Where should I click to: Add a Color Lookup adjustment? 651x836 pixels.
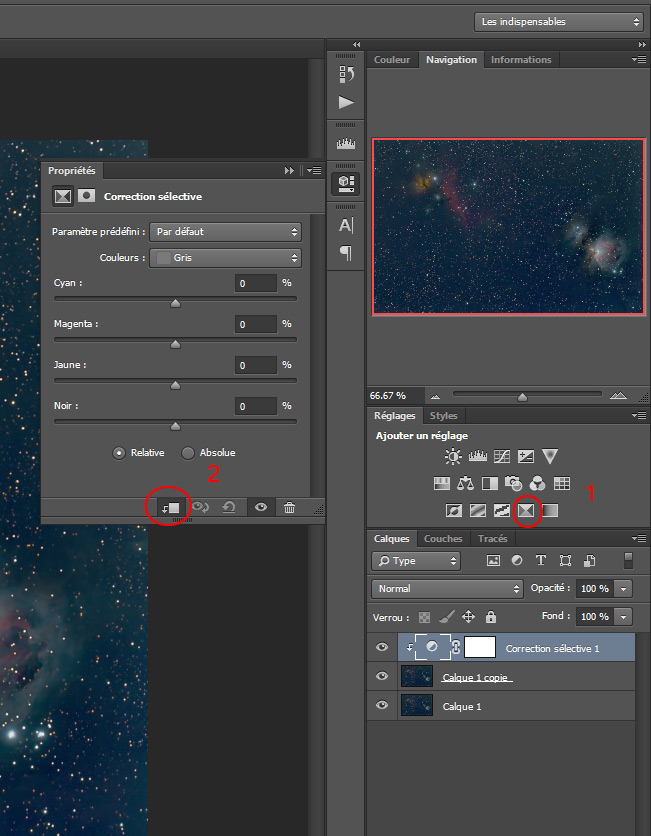click(x=561, y=484)
